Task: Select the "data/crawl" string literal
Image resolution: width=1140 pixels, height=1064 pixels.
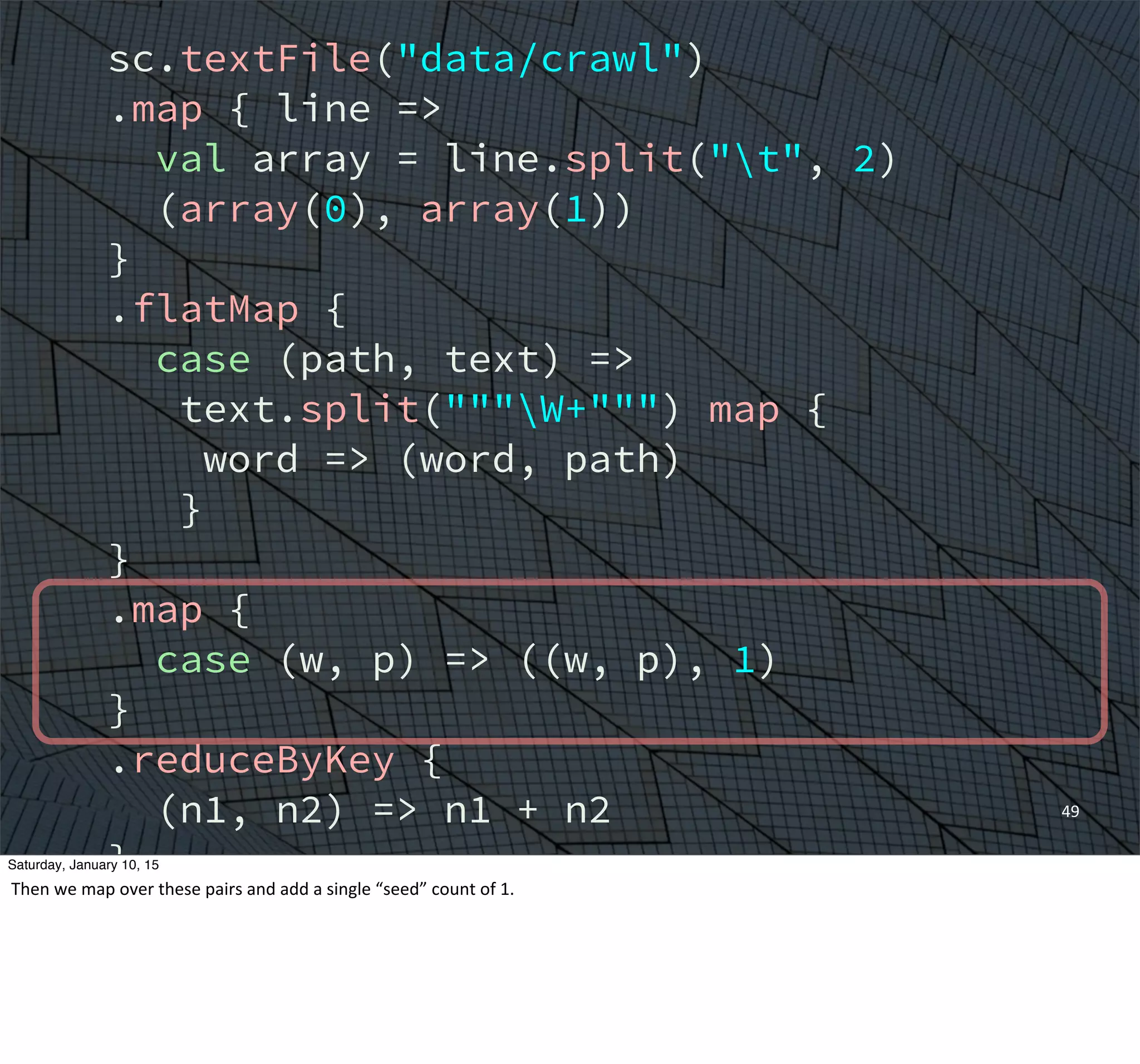Action: [539, 58]
